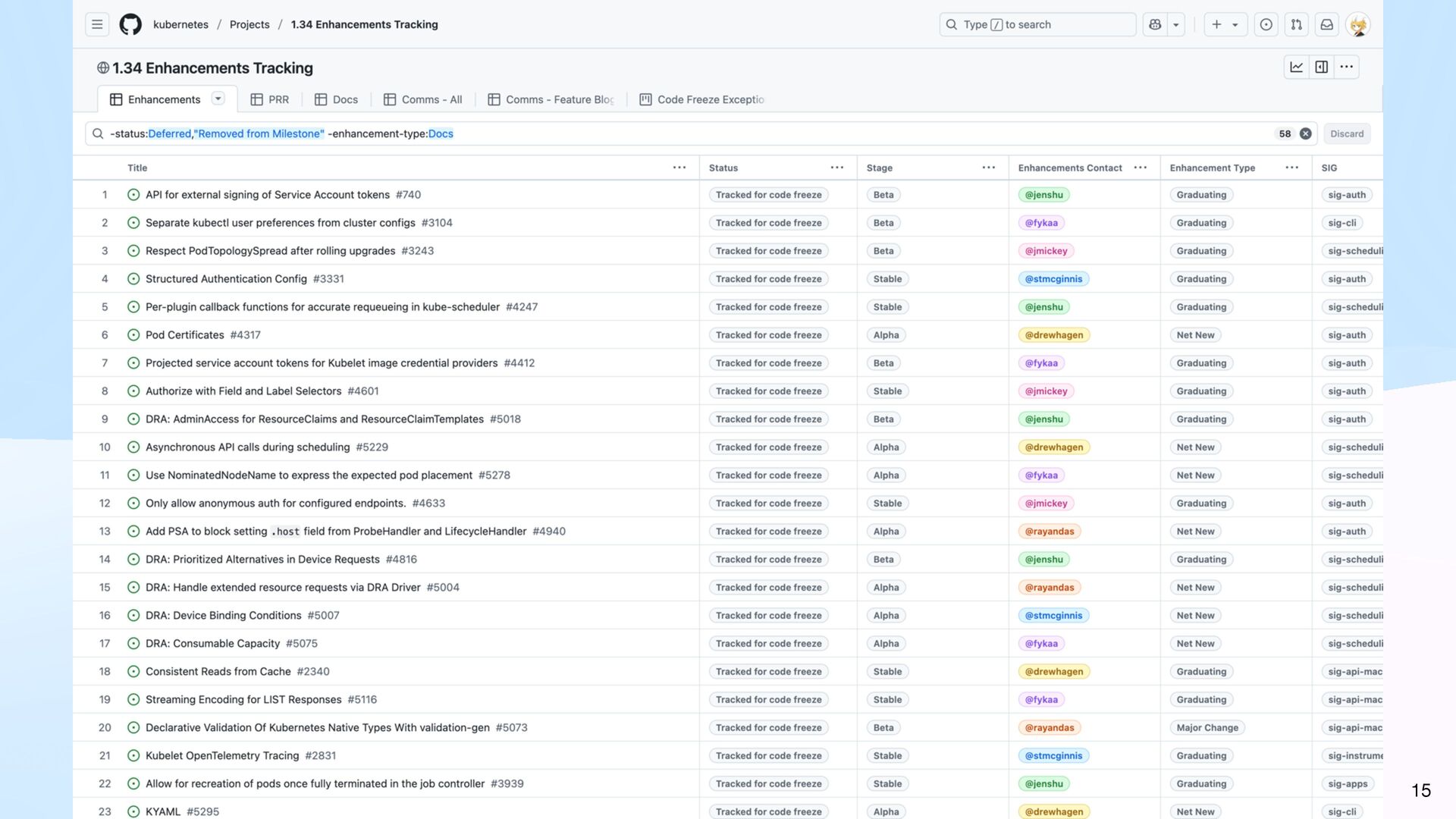The image size is (1456, 819).
Task: Switch to the Comms - All tab
Action: [422, 99]
